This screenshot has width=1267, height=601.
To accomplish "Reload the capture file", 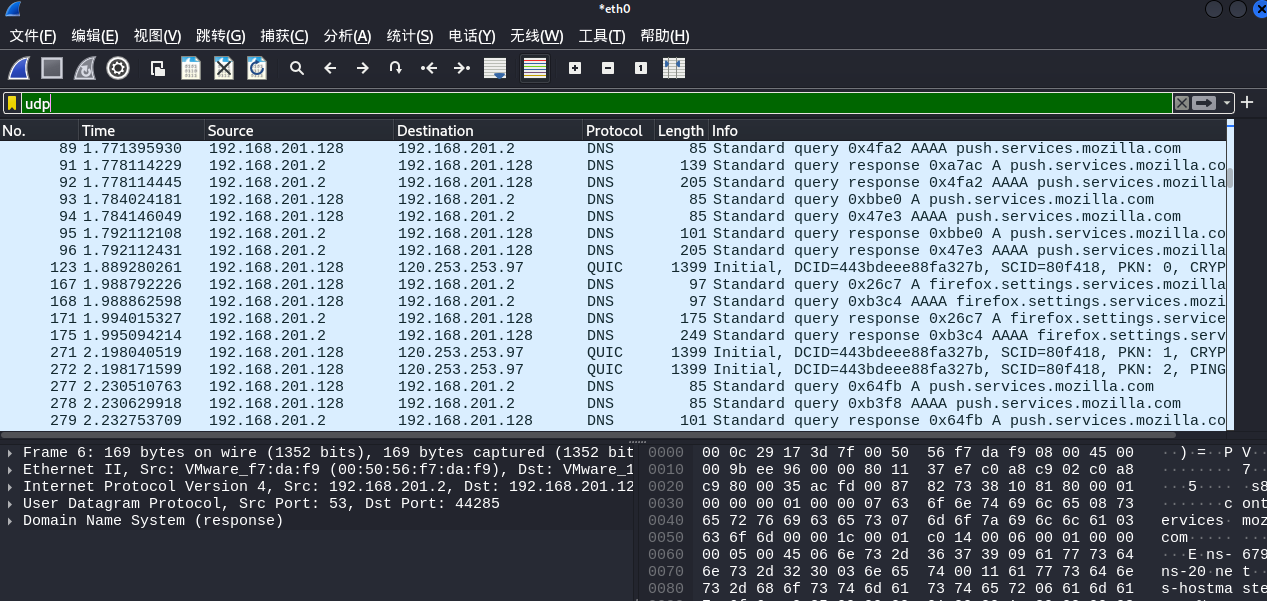I will (x=257, y=68).
